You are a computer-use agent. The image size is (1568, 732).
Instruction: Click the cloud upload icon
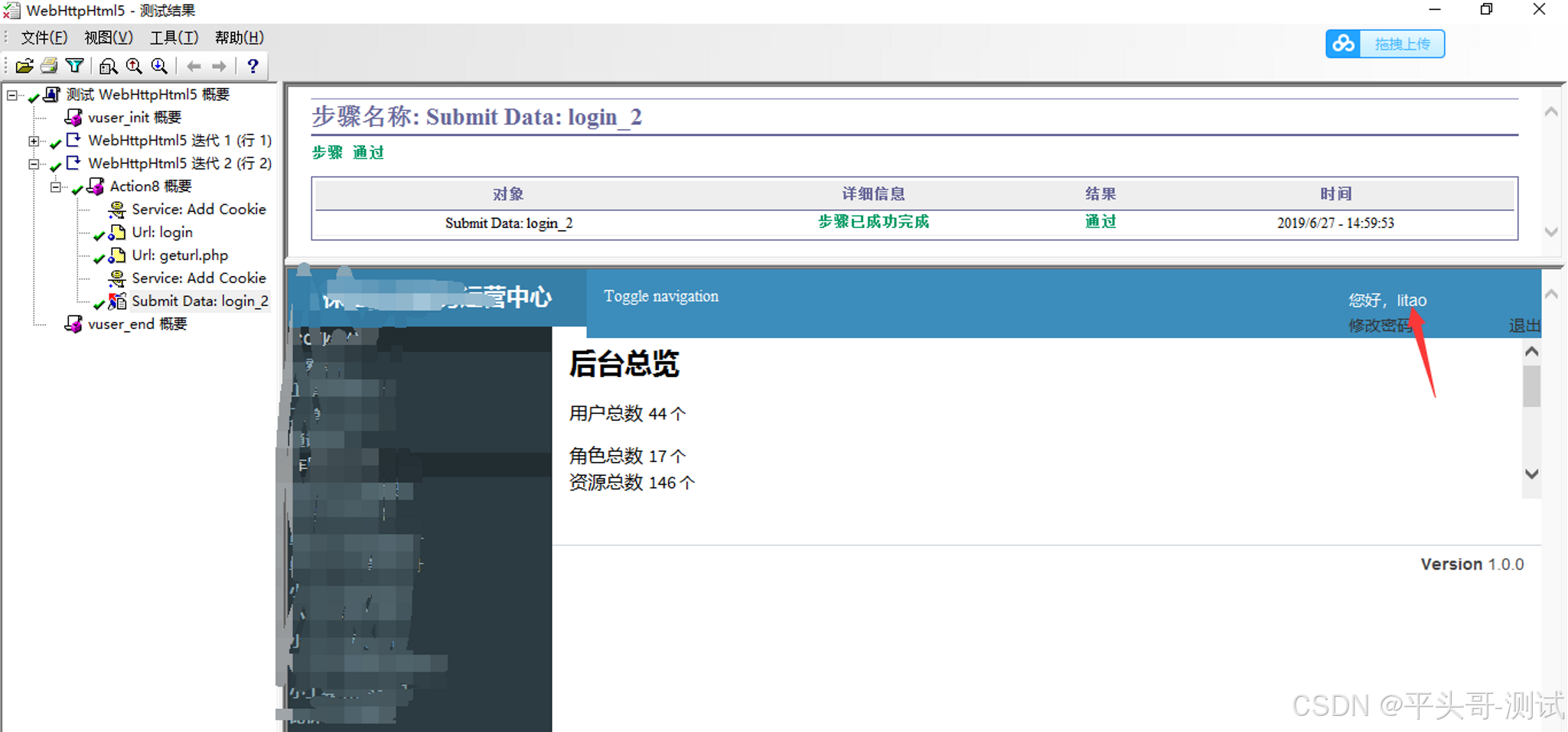point(1343,44)
